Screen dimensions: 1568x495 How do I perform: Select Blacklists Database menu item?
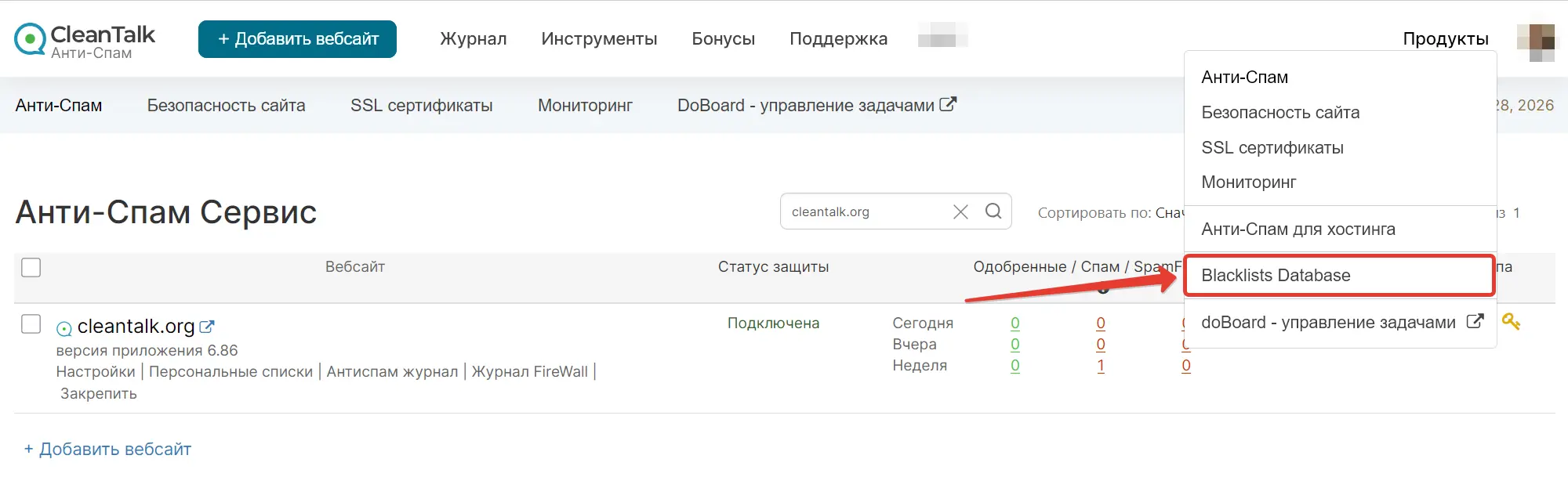[x=1339, y=276]
